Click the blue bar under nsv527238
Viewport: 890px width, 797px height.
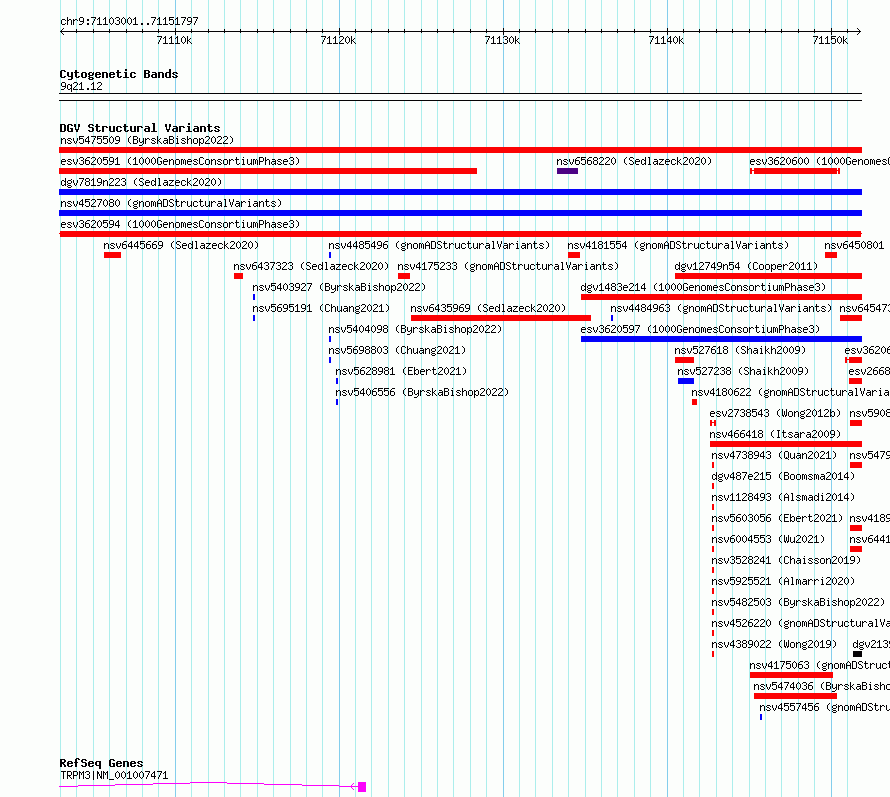point(686,381)
